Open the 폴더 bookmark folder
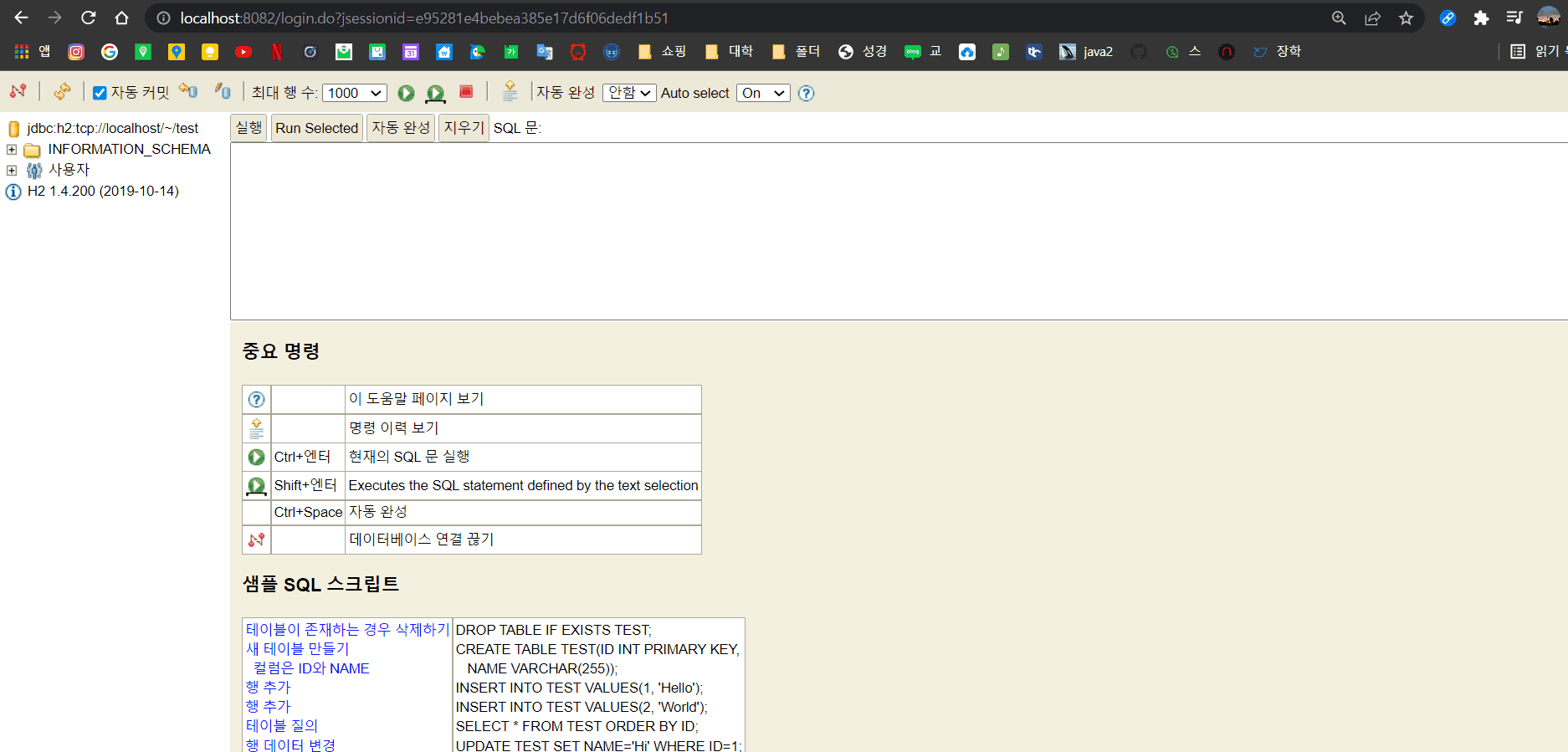 (796, 52)
